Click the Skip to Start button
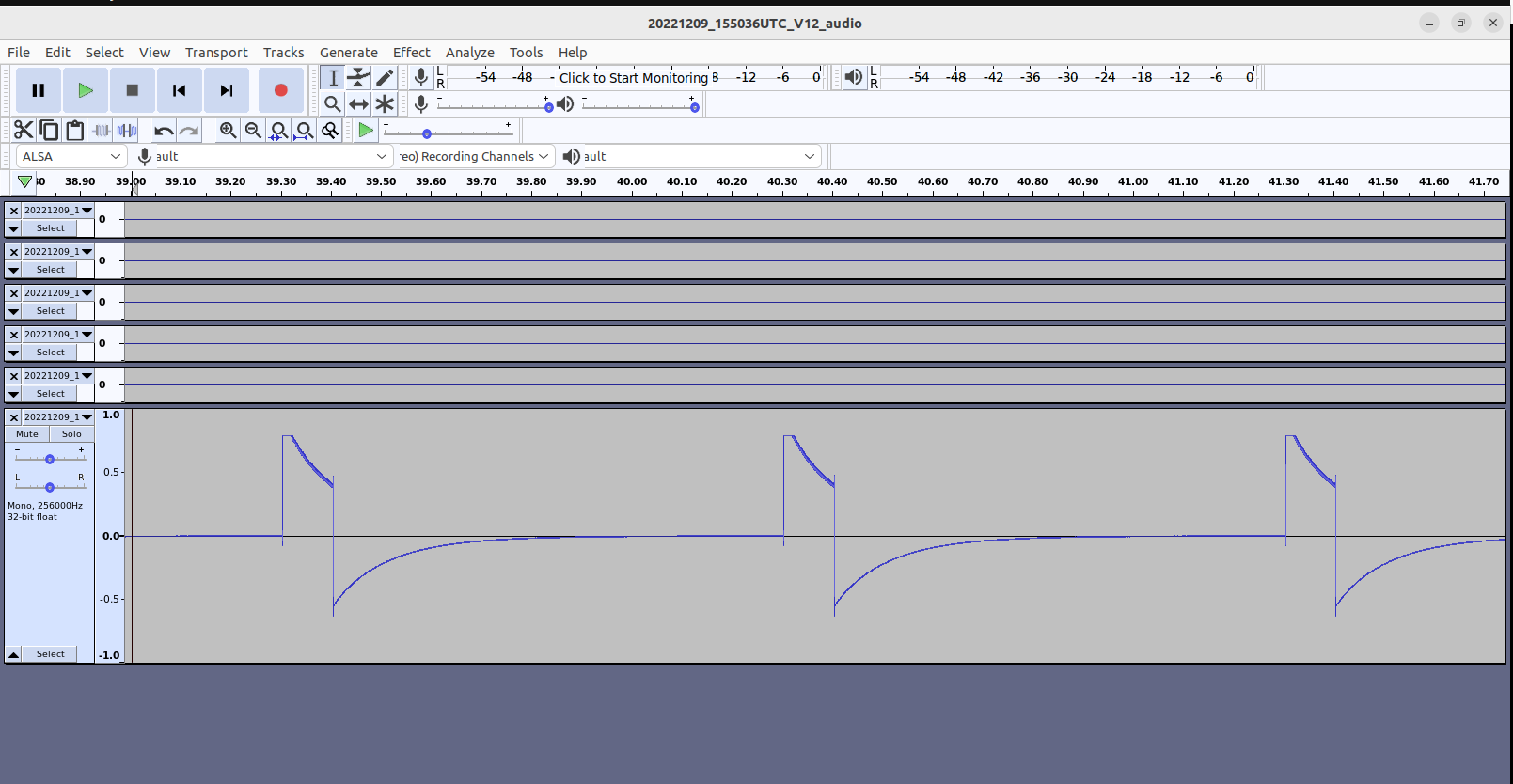Viewport: 1513px width, 784px height. click(x=179, y=90)
